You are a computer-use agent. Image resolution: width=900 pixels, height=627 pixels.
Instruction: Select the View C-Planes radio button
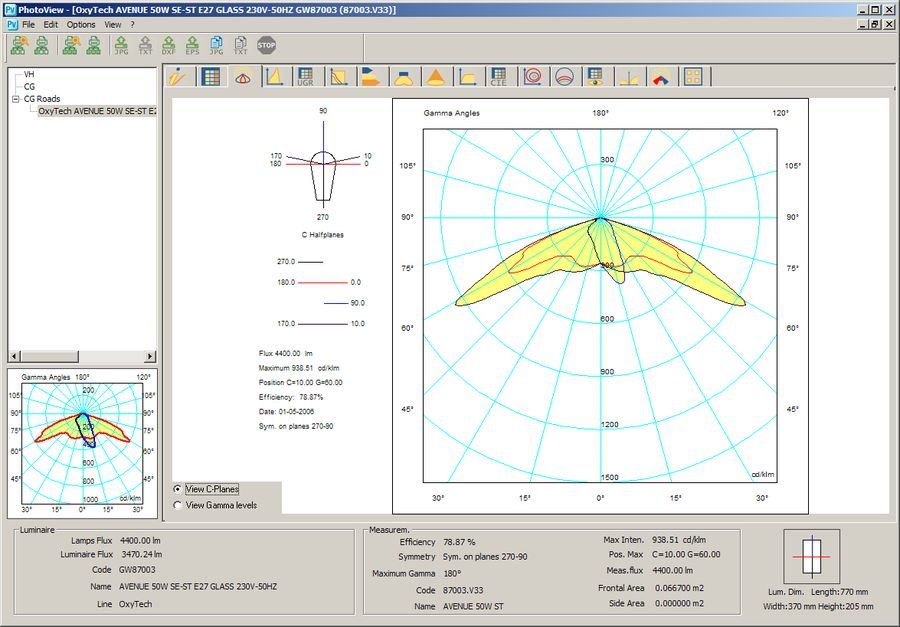pos(178,489)
